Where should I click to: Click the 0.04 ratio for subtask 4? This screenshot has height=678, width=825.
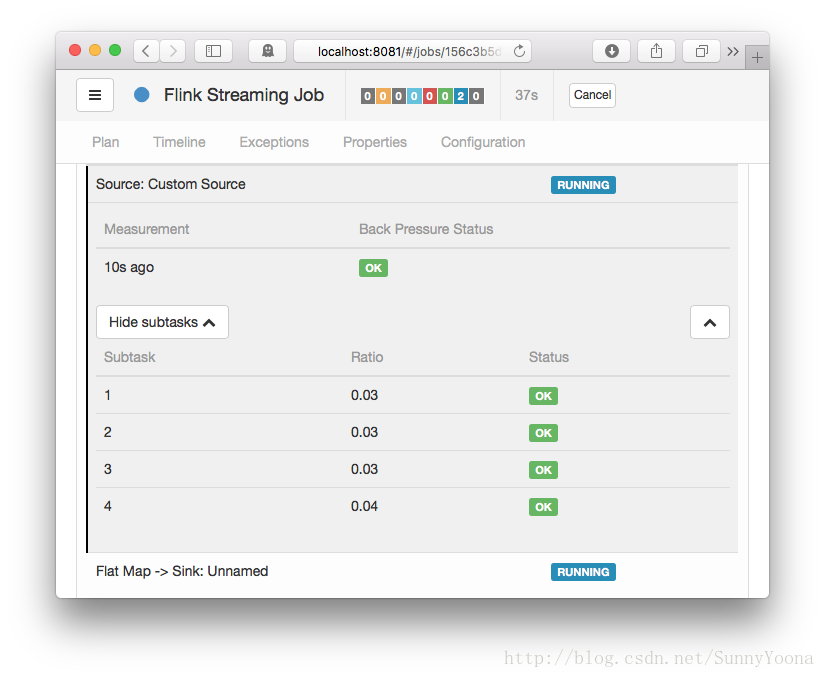pos(364,507)
